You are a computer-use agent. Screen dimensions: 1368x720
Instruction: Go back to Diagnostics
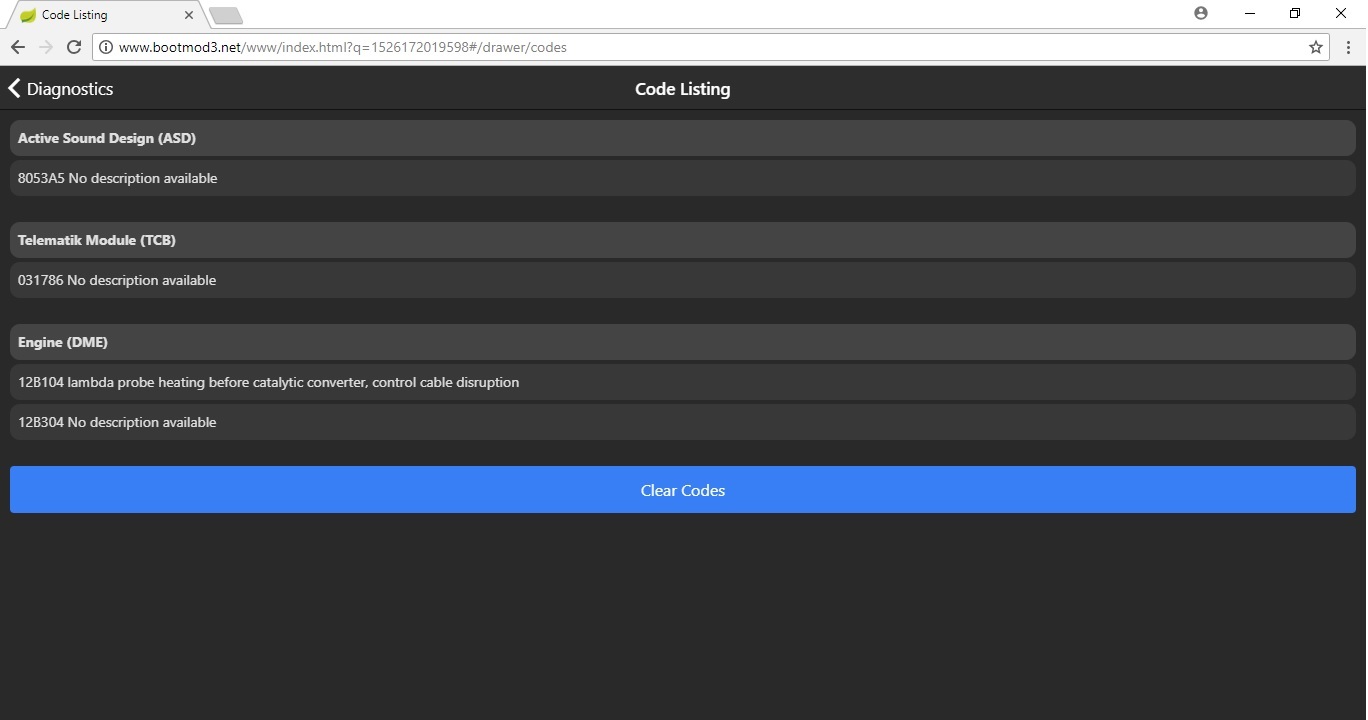point(61,89)
